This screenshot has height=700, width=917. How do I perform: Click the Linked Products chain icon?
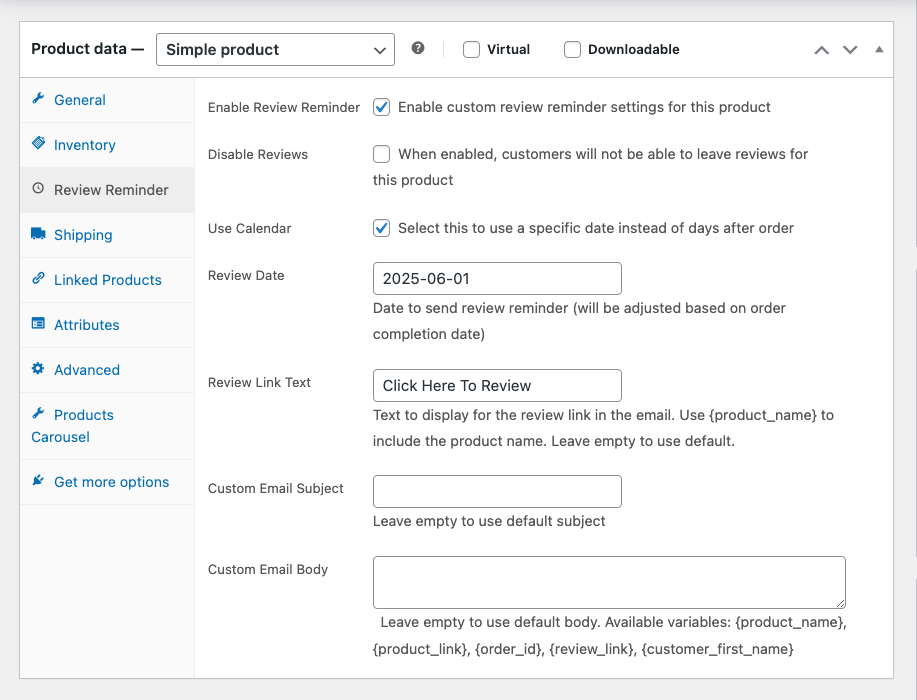(x=38, y=279)
